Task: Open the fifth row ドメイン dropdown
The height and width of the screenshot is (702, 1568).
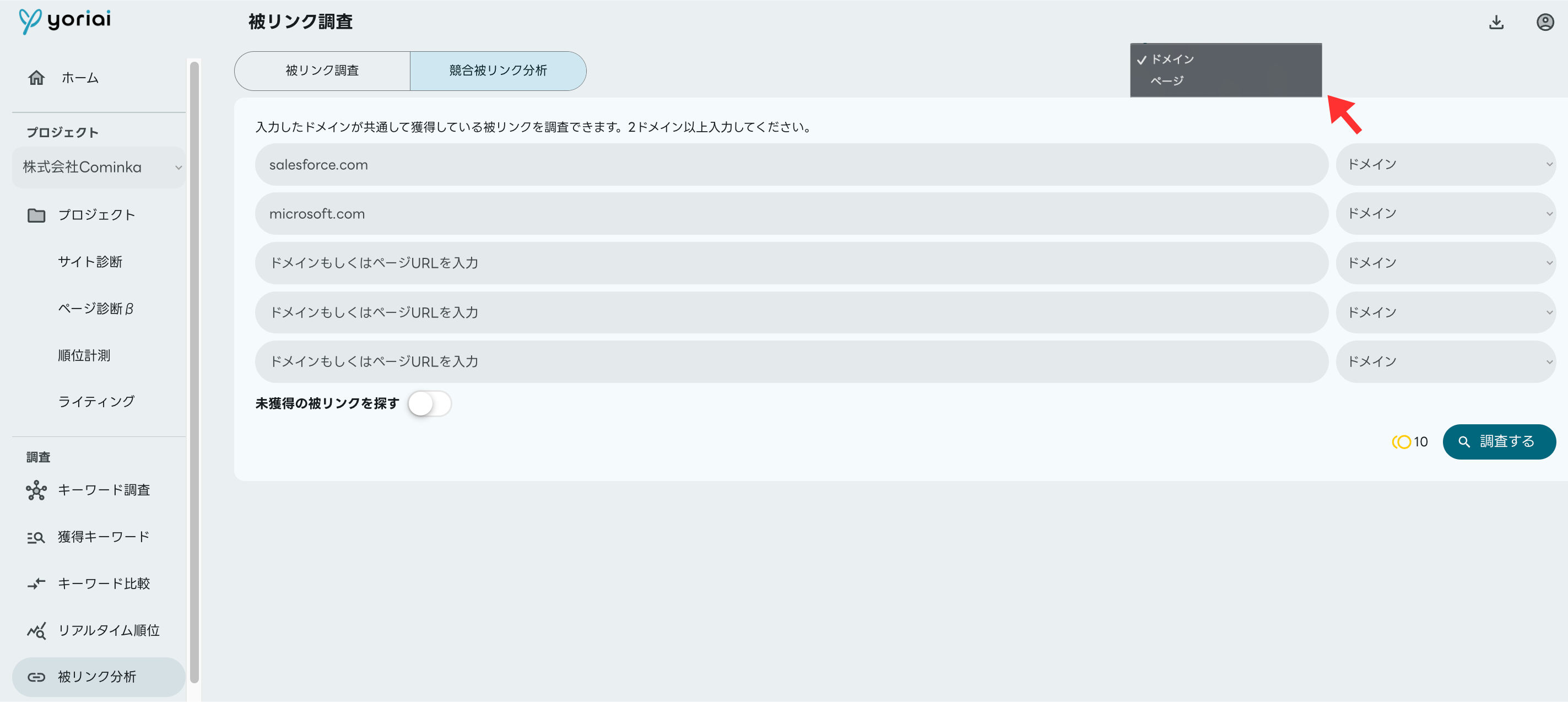Action: click(x=1446, y=361)
